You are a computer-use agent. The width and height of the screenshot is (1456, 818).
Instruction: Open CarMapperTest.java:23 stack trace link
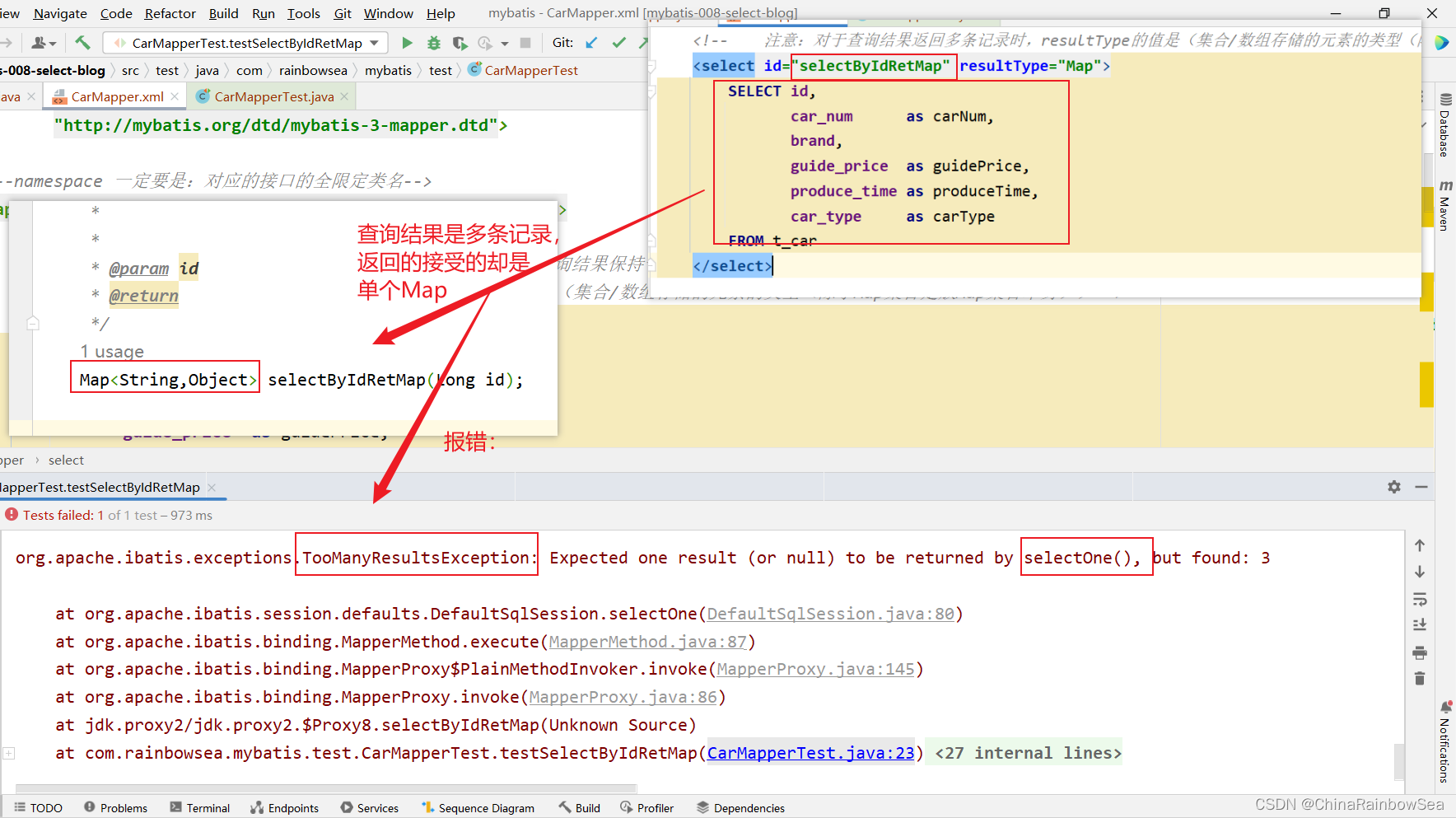pyautogui.click(x=810, y=753)
